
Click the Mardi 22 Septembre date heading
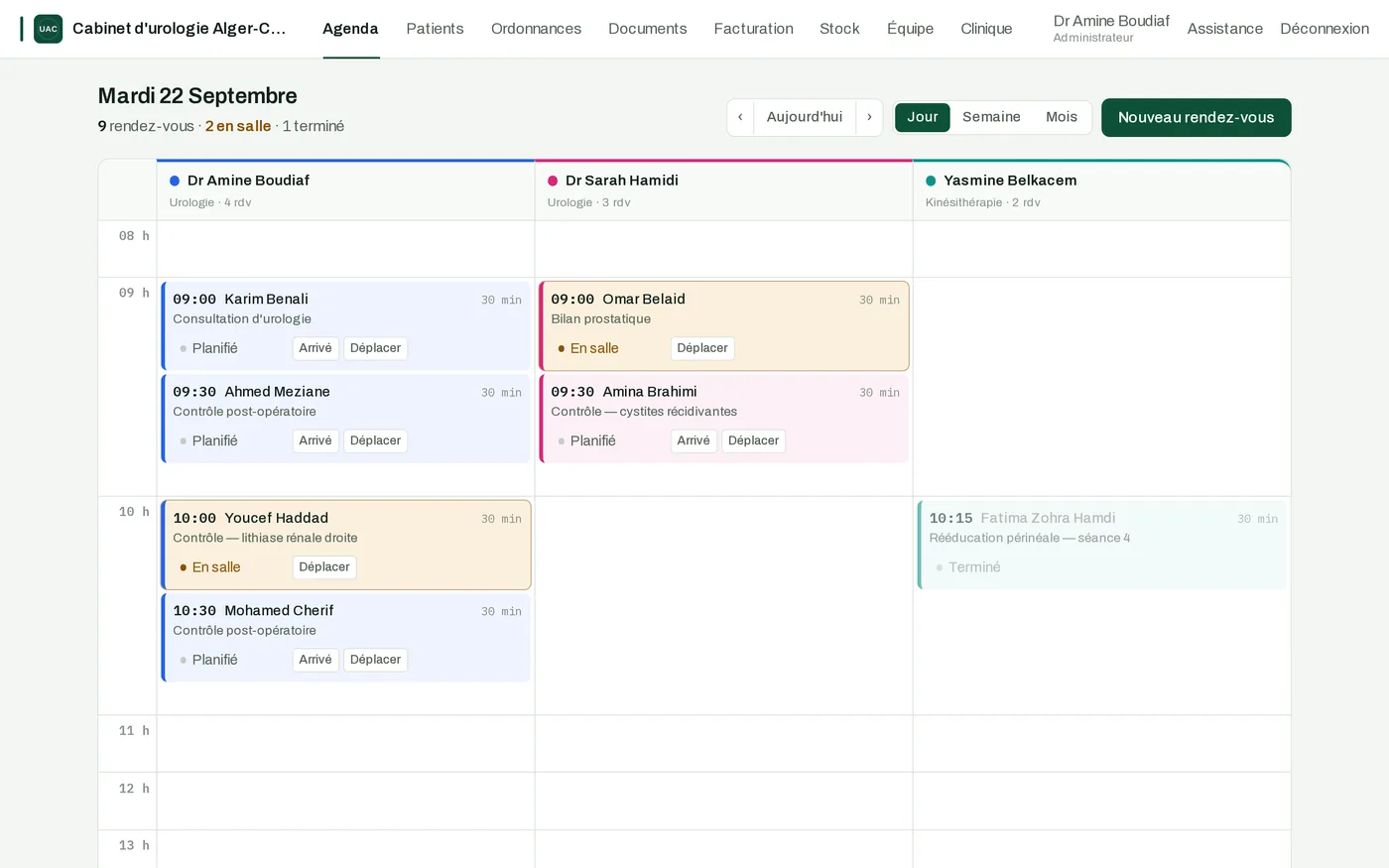click(x=197, y=96)
